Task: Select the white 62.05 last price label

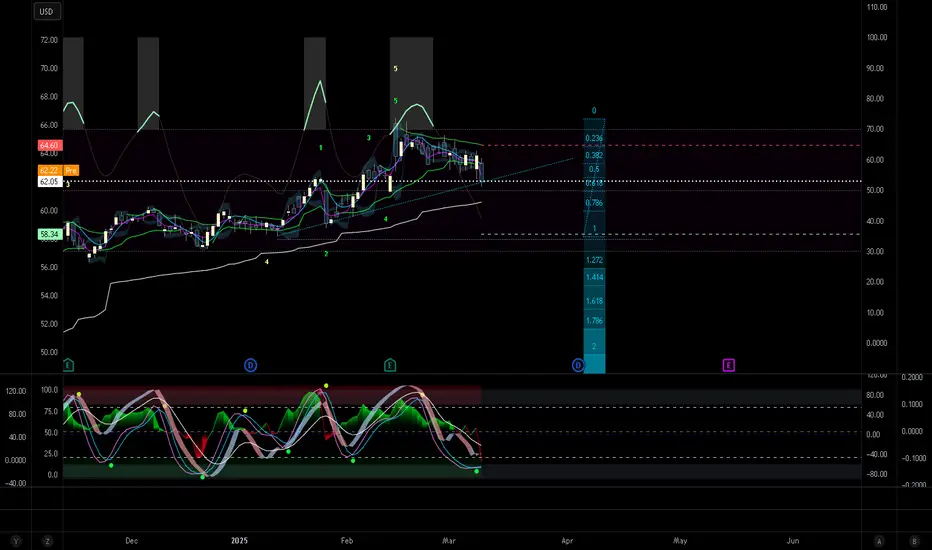Action: point(49,181)
